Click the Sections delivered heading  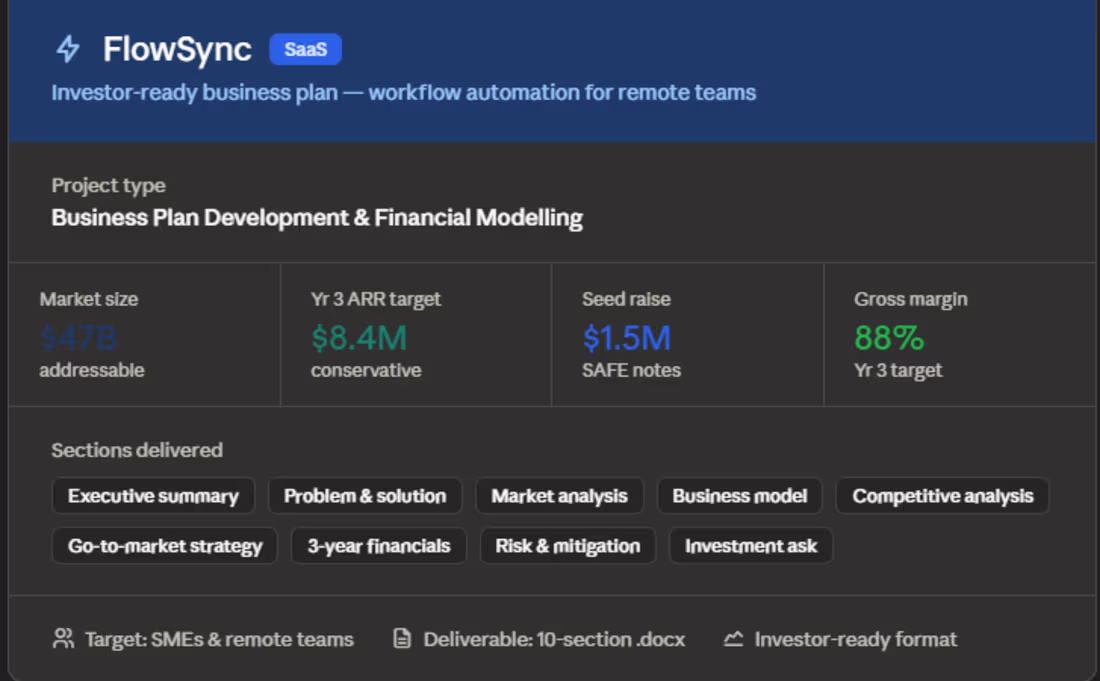point(137,450)
